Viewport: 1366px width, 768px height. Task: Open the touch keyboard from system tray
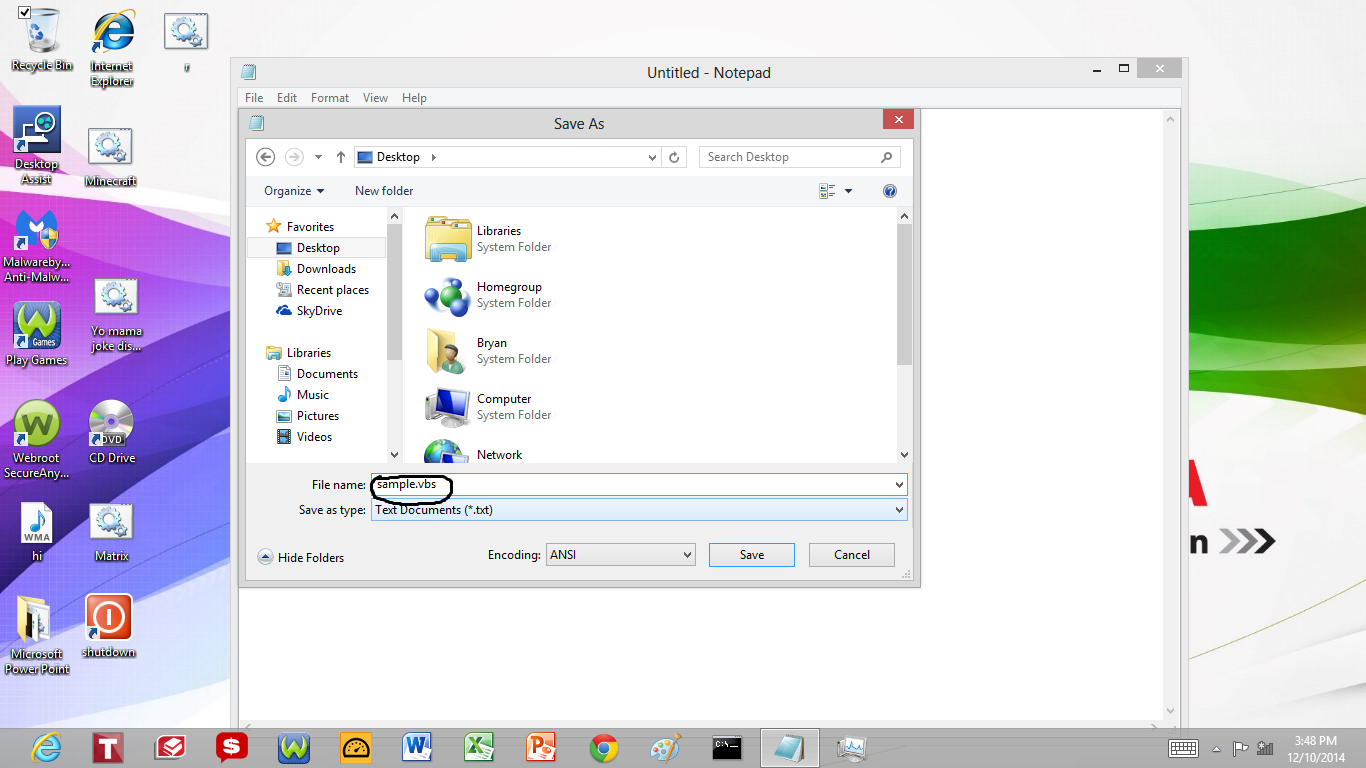[1184, 748]
